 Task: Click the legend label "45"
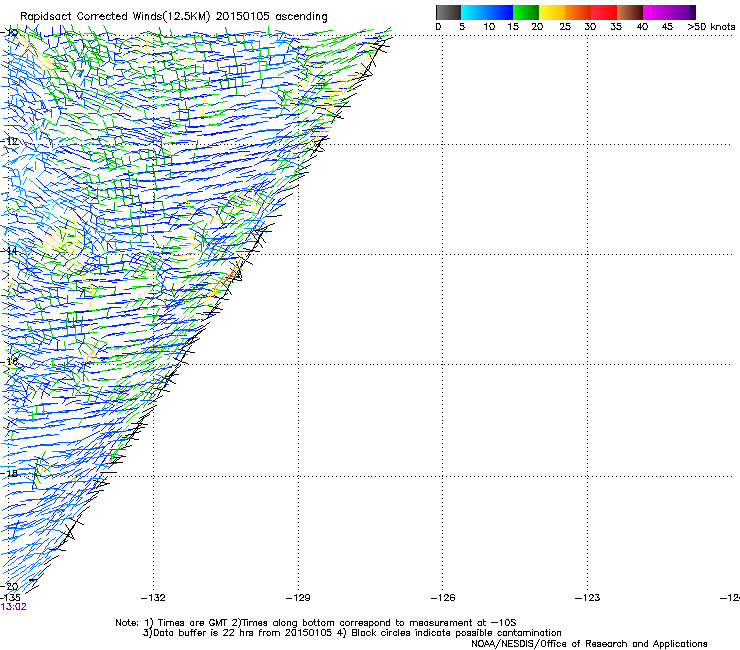(667, 27)
